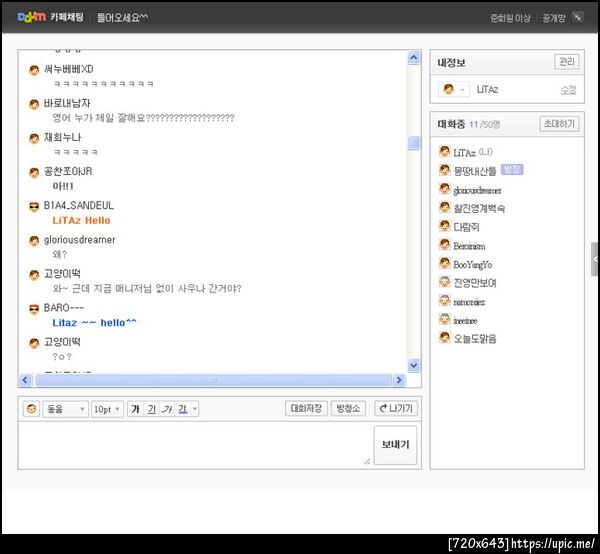Open the emoticon picker in toolbar
The image size is (600, 554).
click(31, 409)
